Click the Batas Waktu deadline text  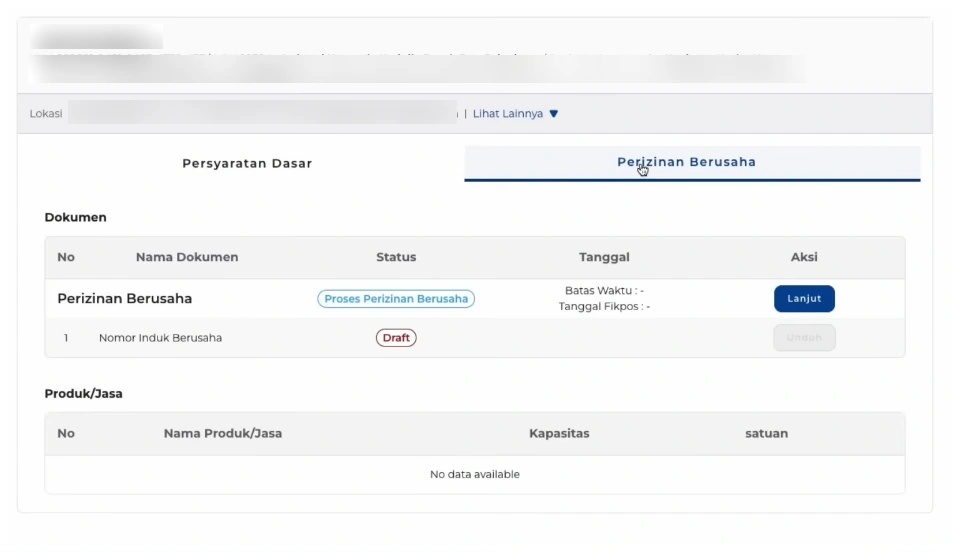pyautogui.click(x=604, y=291)
